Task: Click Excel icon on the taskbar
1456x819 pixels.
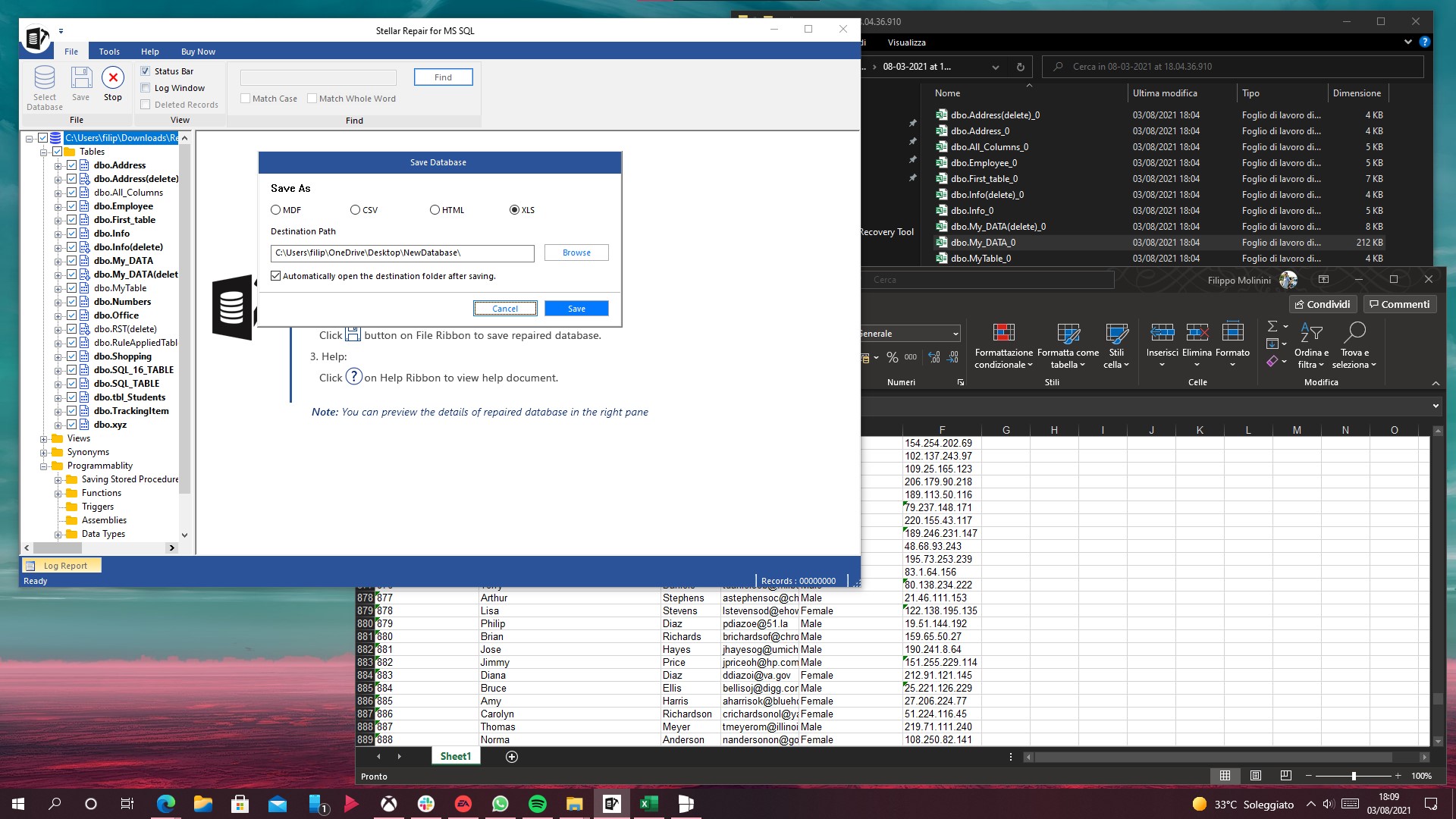Action: tap(649, 804)
